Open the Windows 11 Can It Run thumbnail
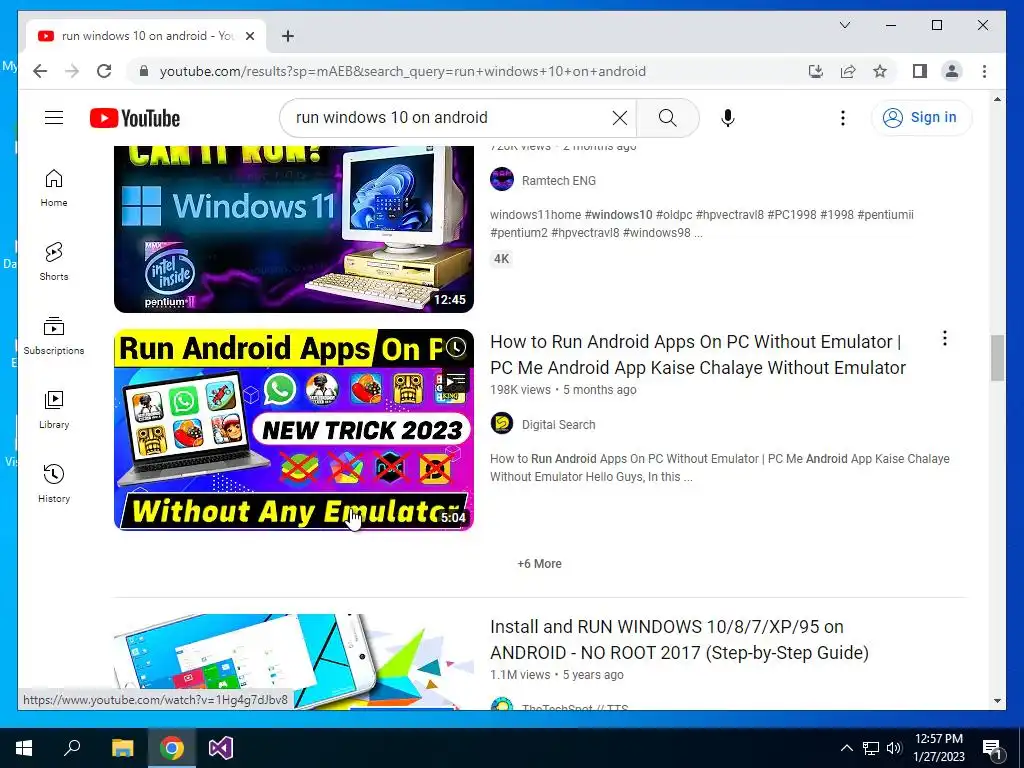The width and height of the screenshot is (1024, 768). coord(294,229)
